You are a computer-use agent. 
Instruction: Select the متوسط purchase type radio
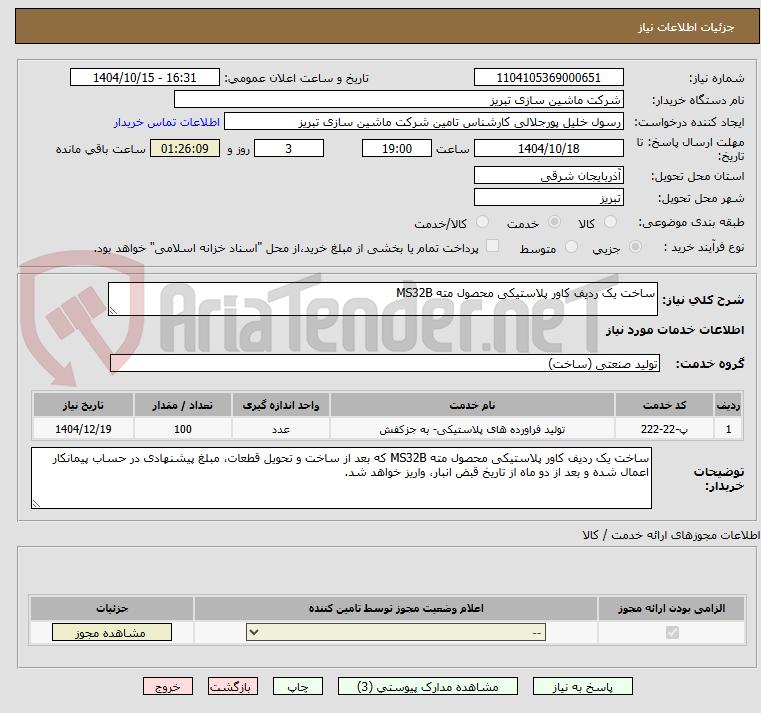(x=571, y=247)
